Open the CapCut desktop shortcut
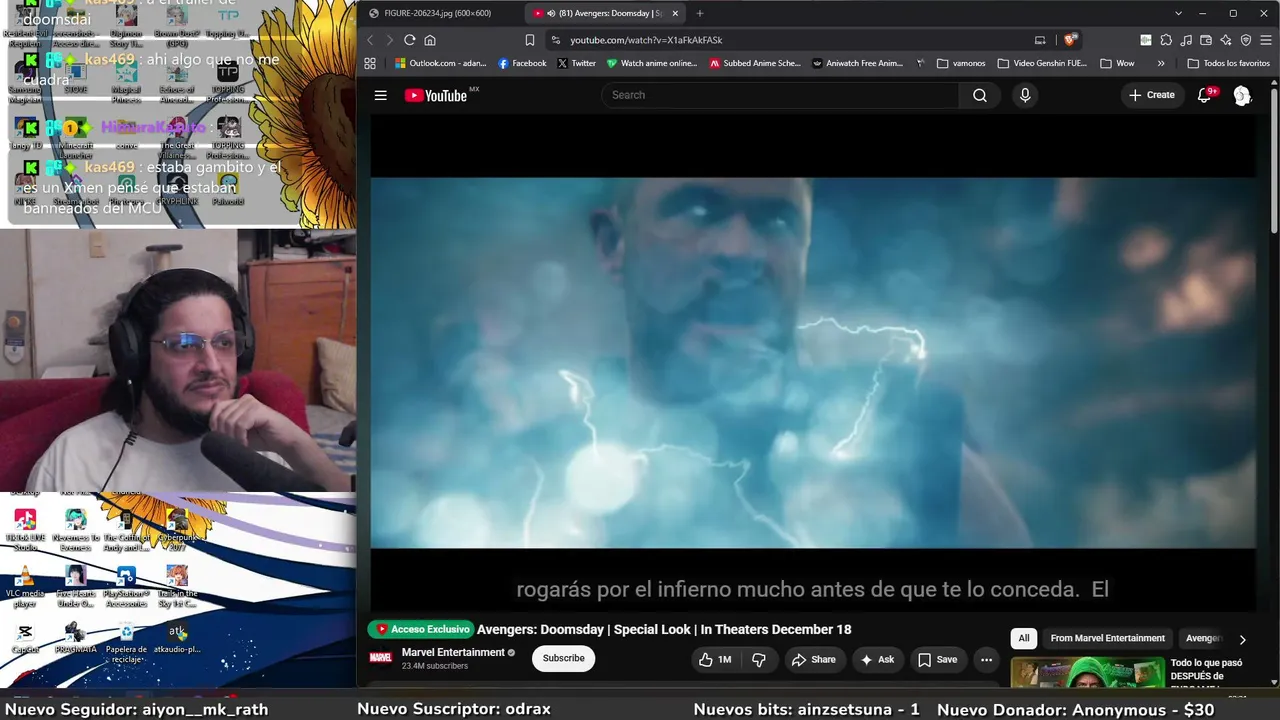The height and width of the screenshot is (720, 1280). coord(25,640)
